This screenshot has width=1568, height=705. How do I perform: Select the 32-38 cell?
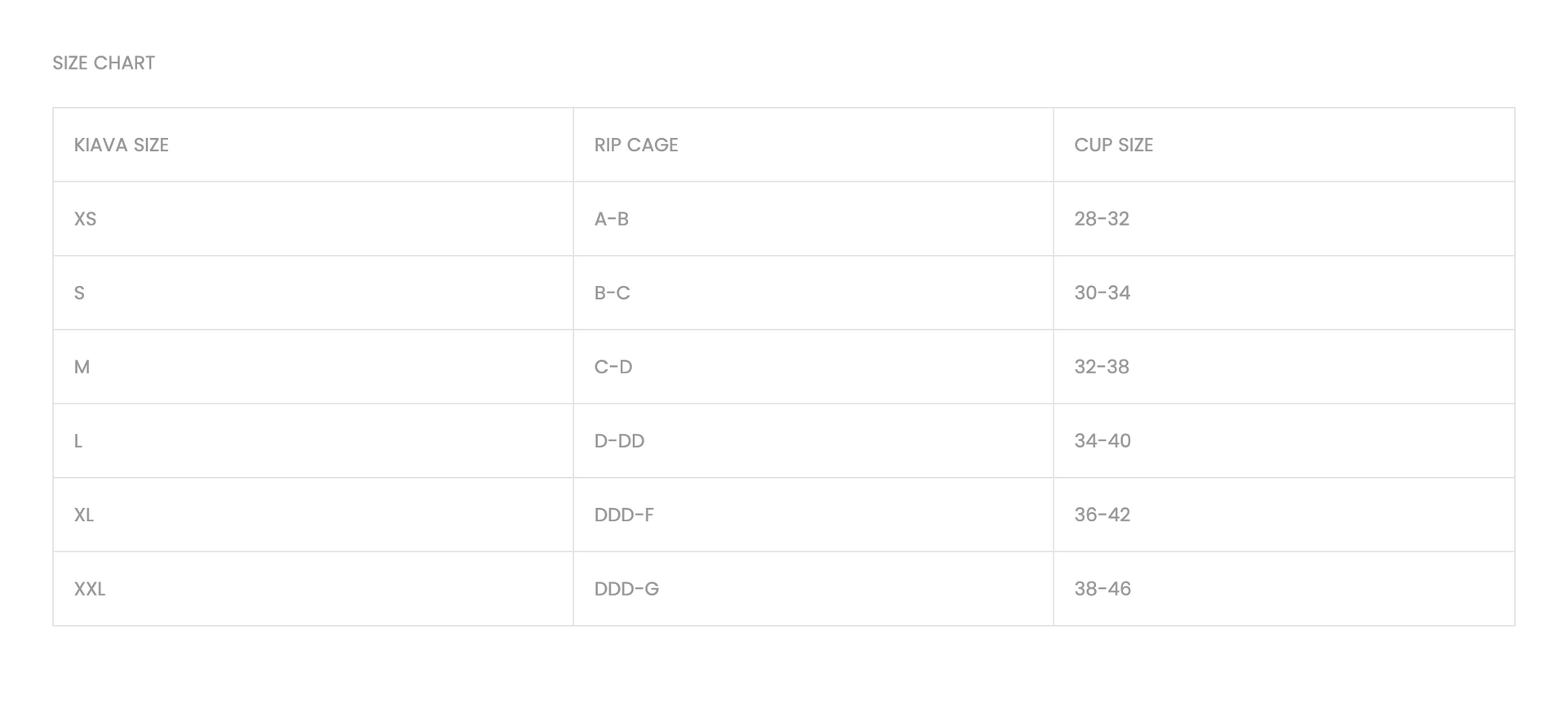(1102, 367)
